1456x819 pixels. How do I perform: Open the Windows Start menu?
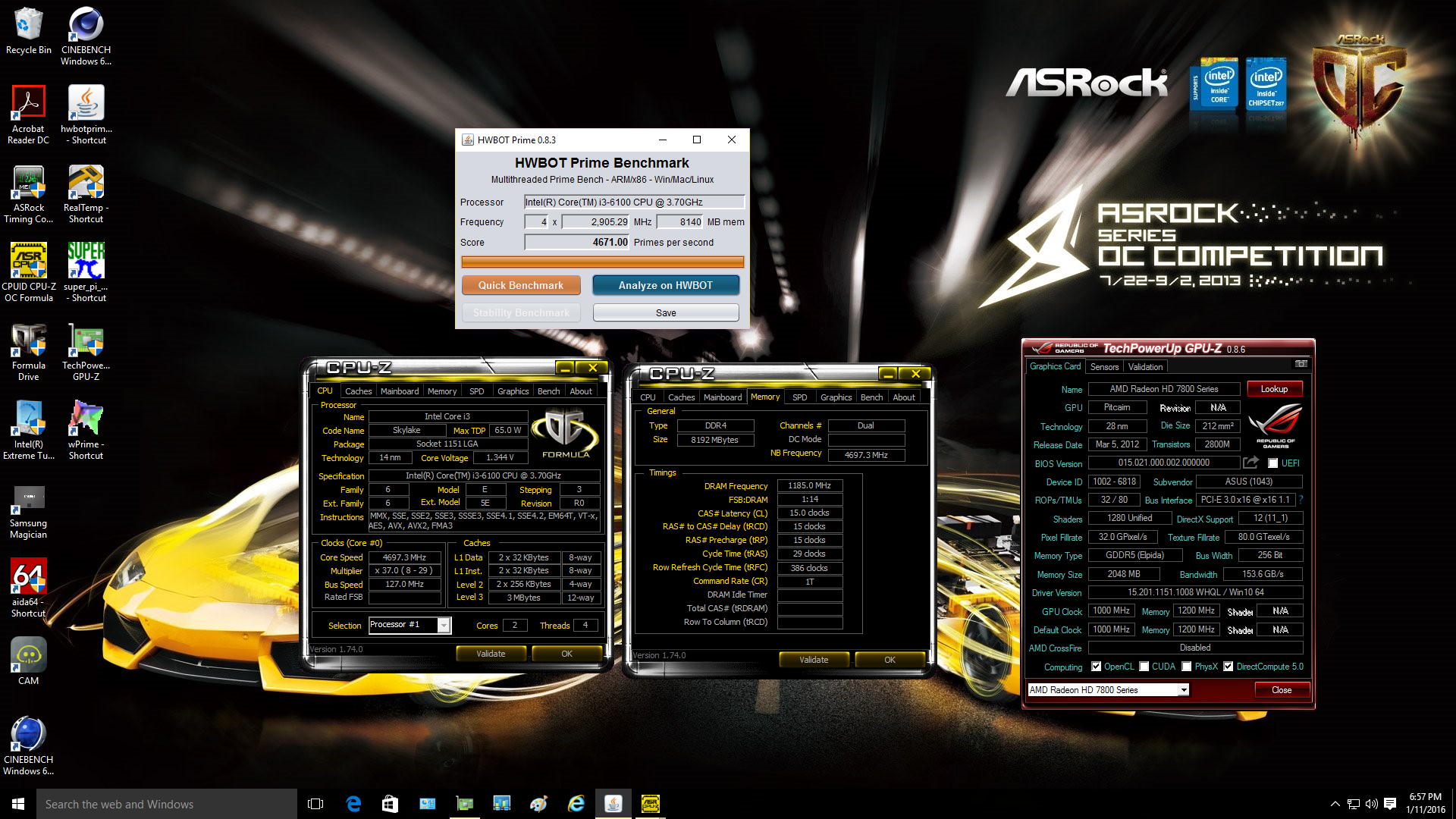coord(18,804)
